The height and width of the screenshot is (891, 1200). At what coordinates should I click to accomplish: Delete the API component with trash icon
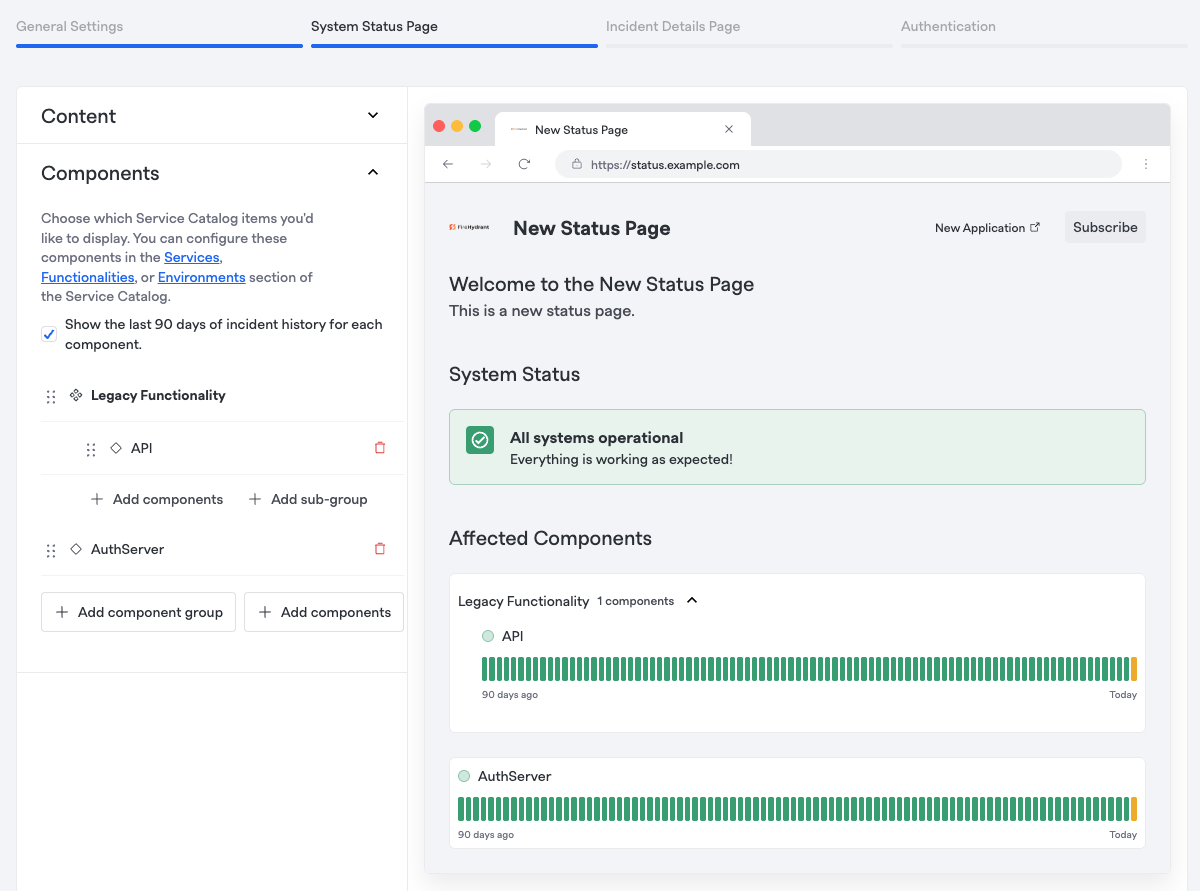point(380,448)
